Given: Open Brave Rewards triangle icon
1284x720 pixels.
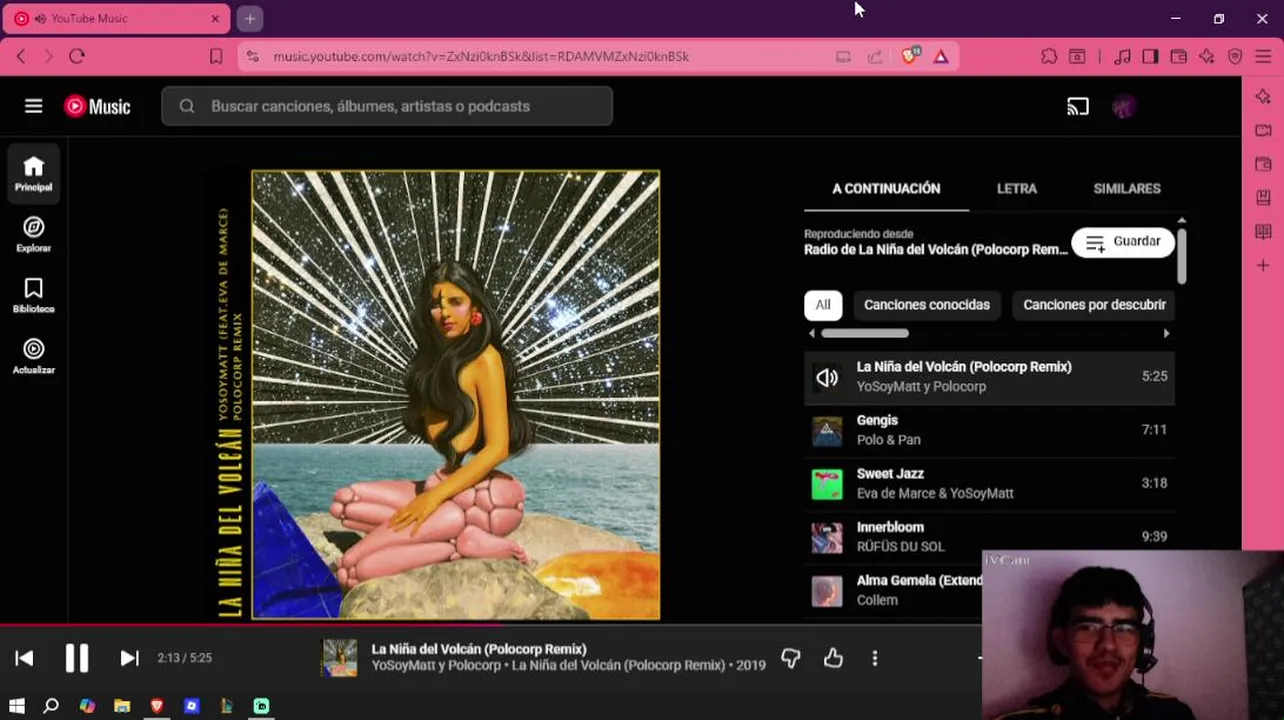Looking at the screenshot, I should [x=941, y=57].
